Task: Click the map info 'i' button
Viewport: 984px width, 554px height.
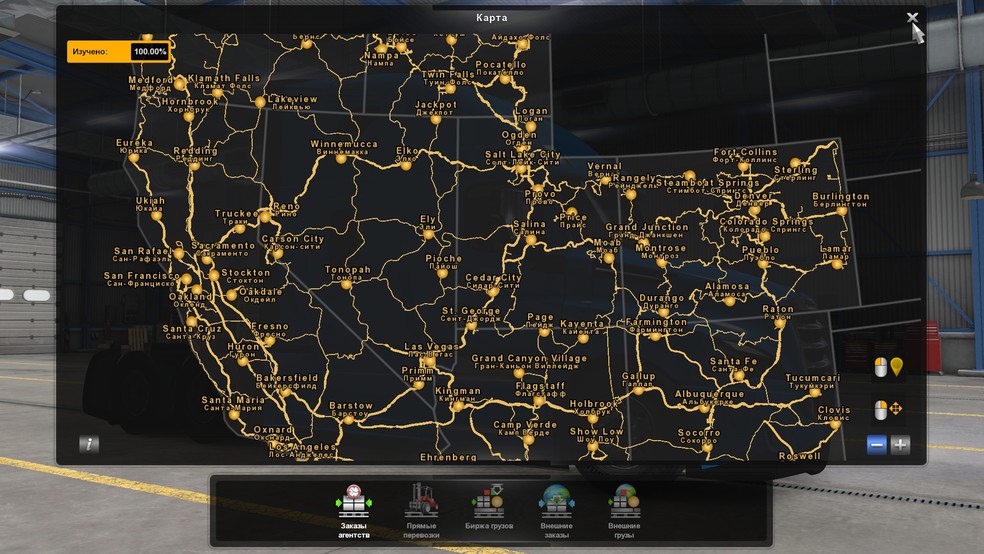Action: pyautogui.click(x=89, y=444)
